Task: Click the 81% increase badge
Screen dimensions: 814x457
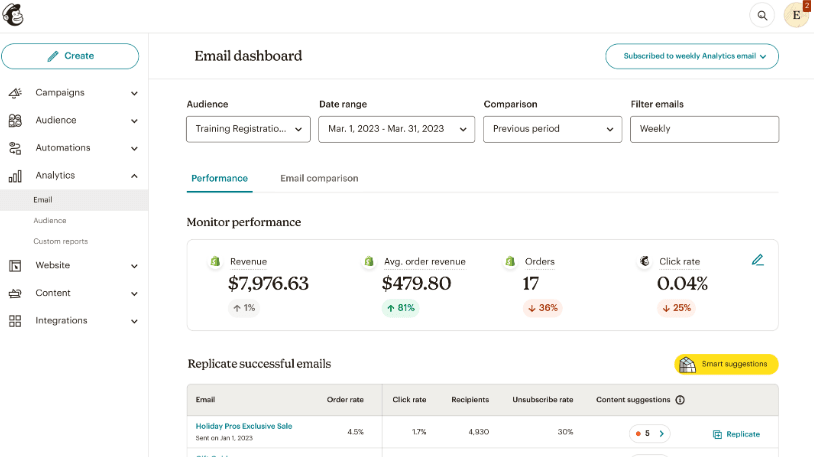Action: 400,308
